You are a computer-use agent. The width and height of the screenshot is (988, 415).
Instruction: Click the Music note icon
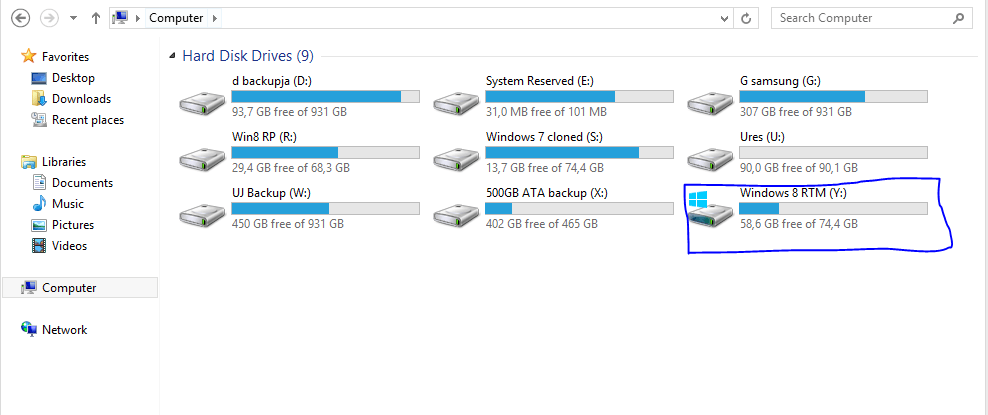(39, 203)
